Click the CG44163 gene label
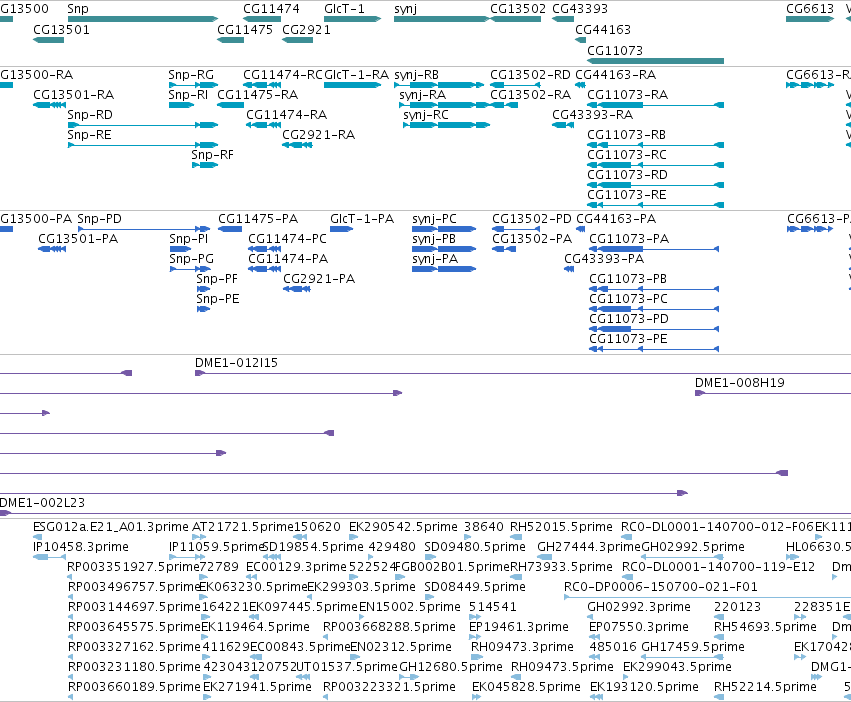 click(603, 29)
